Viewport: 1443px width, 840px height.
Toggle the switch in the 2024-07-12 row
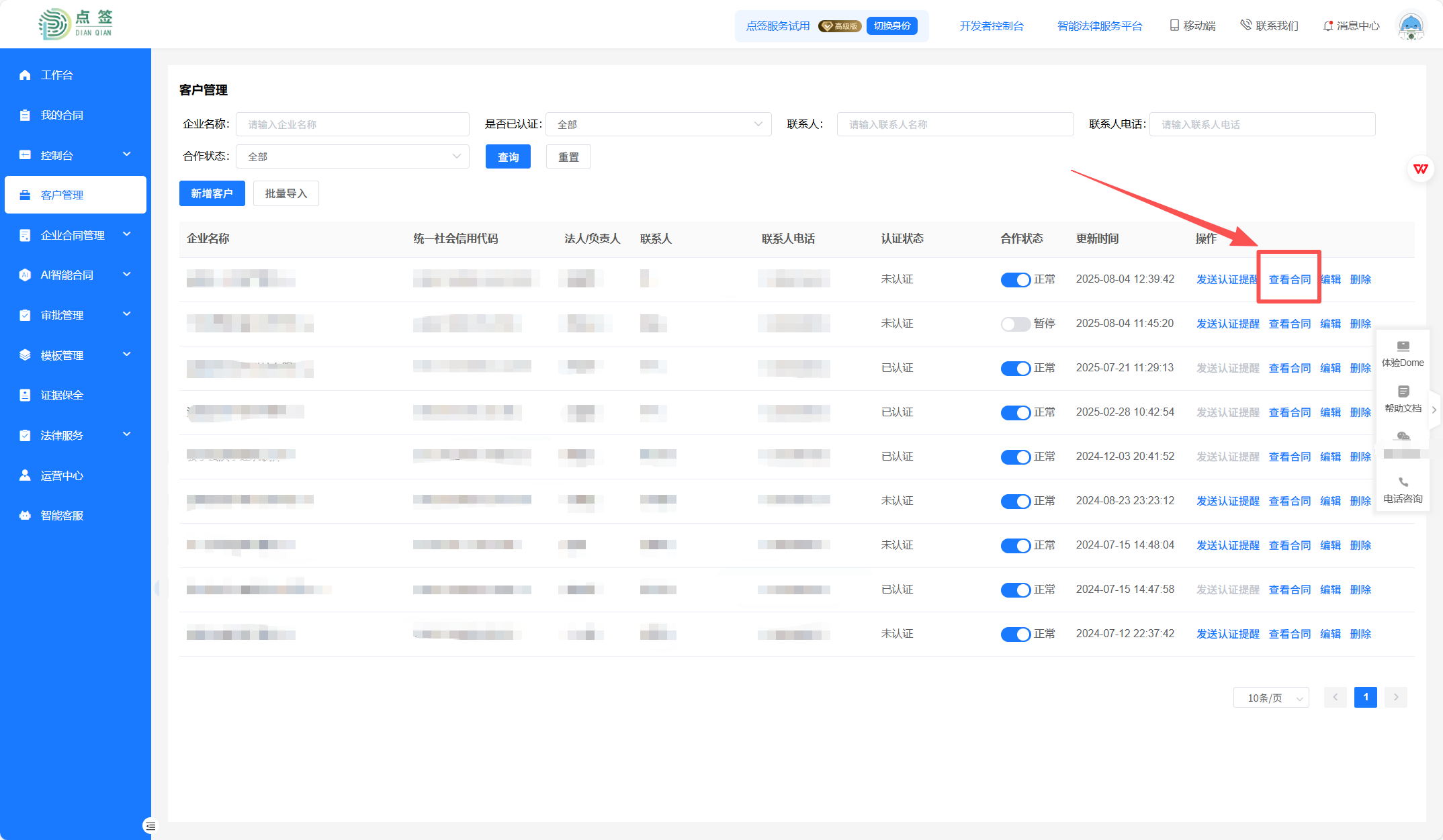[1015, 635]
